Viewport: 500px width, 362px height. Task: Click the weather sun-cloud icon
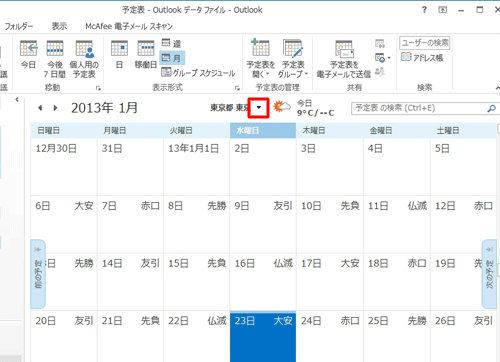(281, 107)
